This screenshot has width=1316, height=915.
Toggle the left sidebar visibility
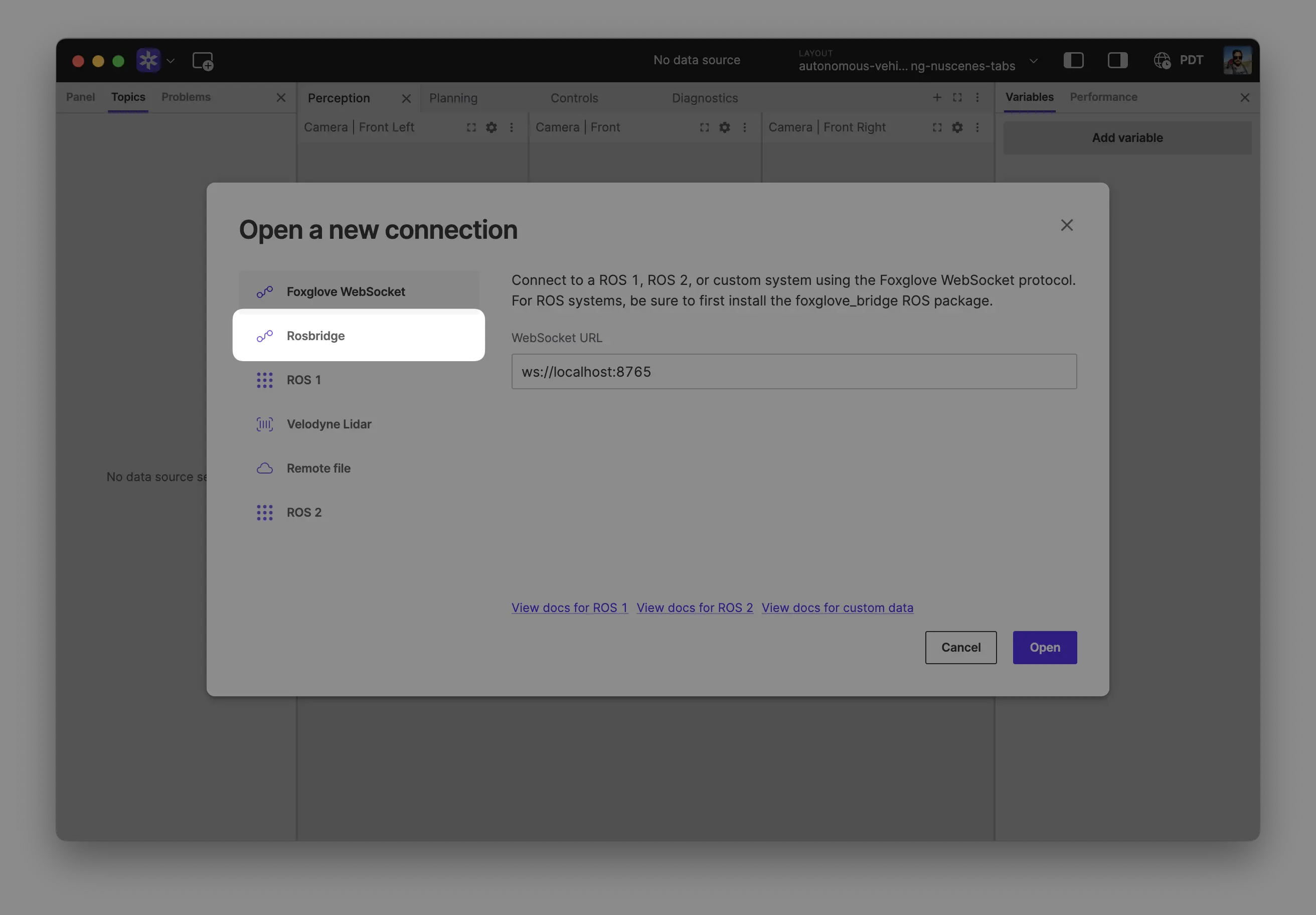click(x=1074, y=60)
